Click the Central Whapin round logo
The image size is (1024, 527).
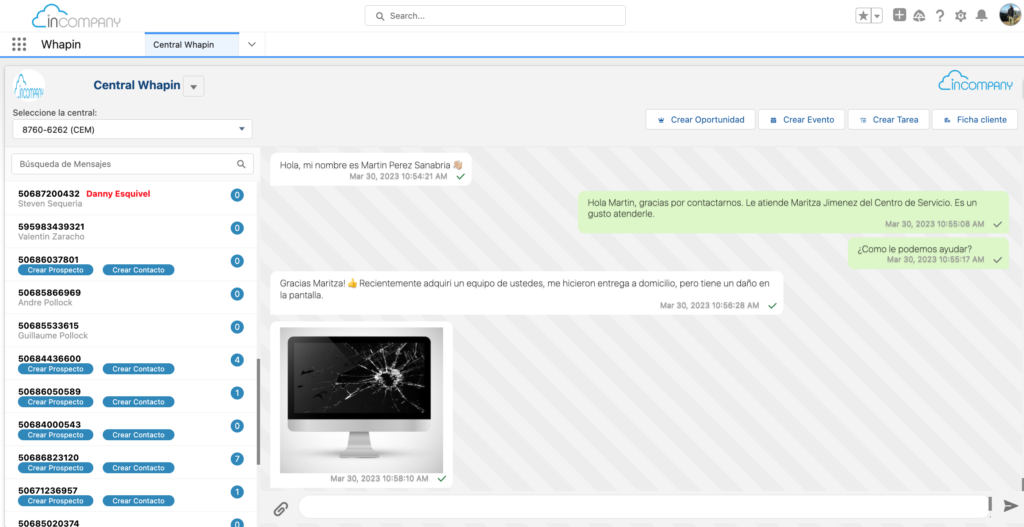29,86
